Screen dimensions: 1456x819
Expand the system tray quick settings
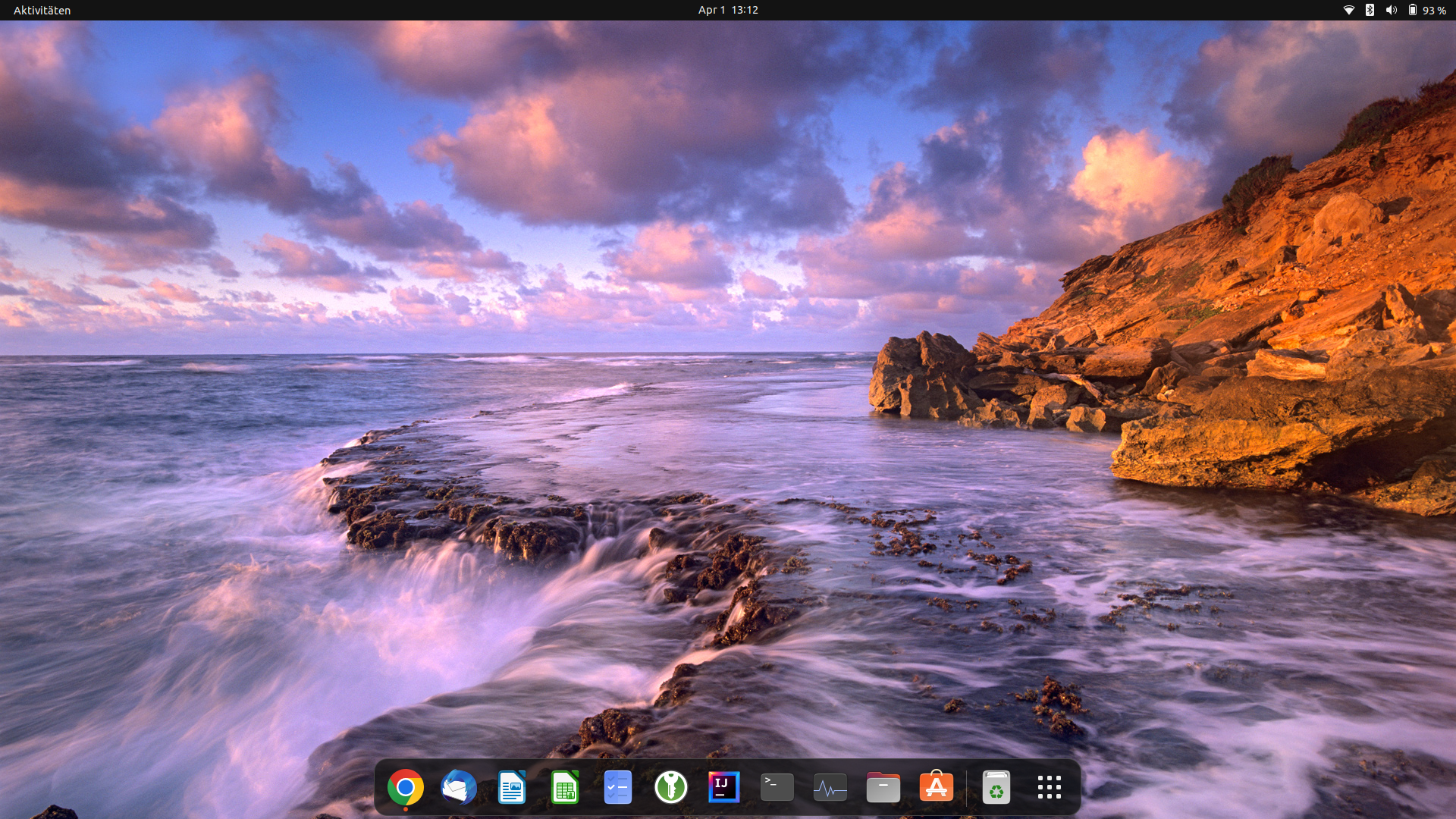(x=1392, y=10)
